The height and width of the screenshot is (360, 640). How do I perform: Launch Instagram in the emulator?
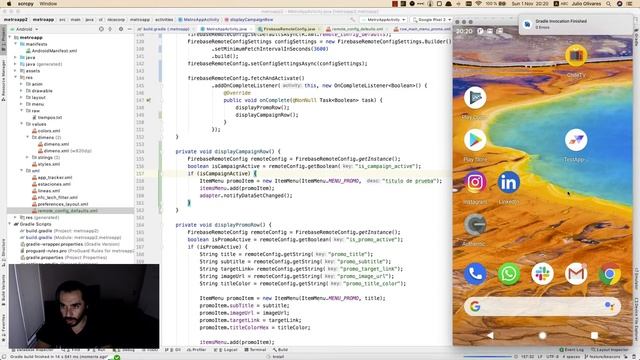(475, 182)
